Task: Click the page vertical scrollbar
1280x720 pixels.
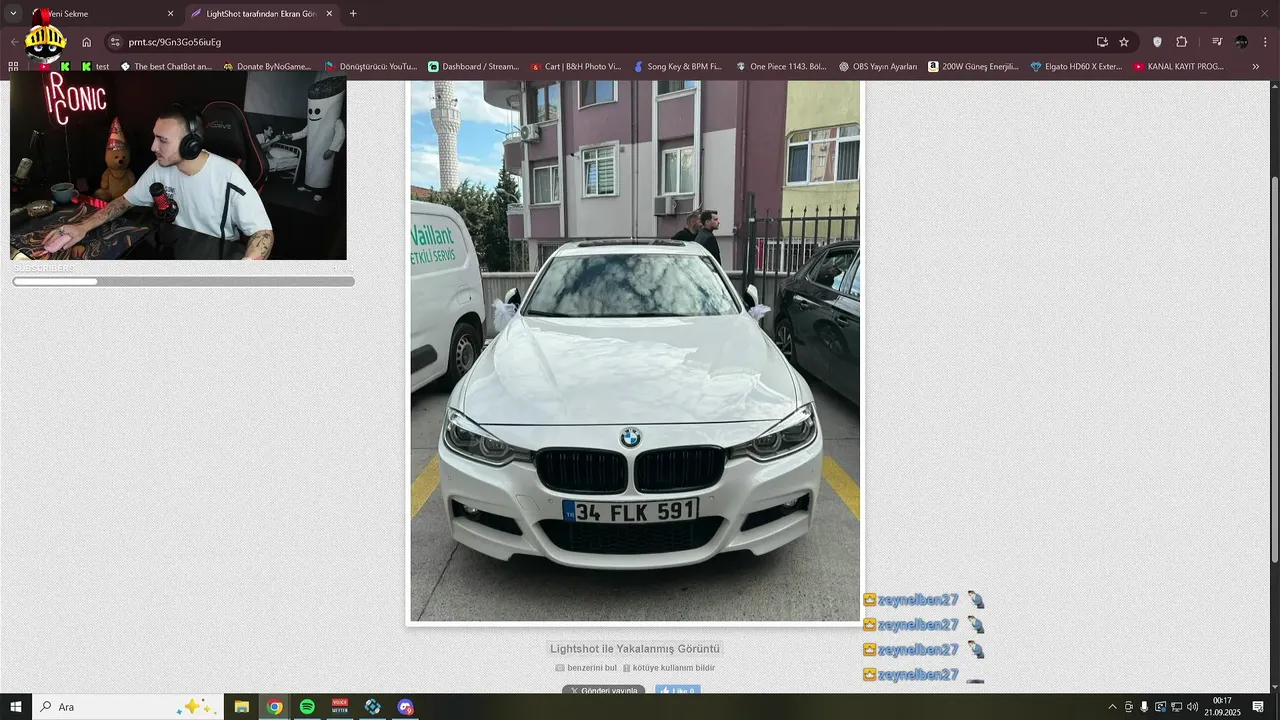Action: tap(1274, 370)
